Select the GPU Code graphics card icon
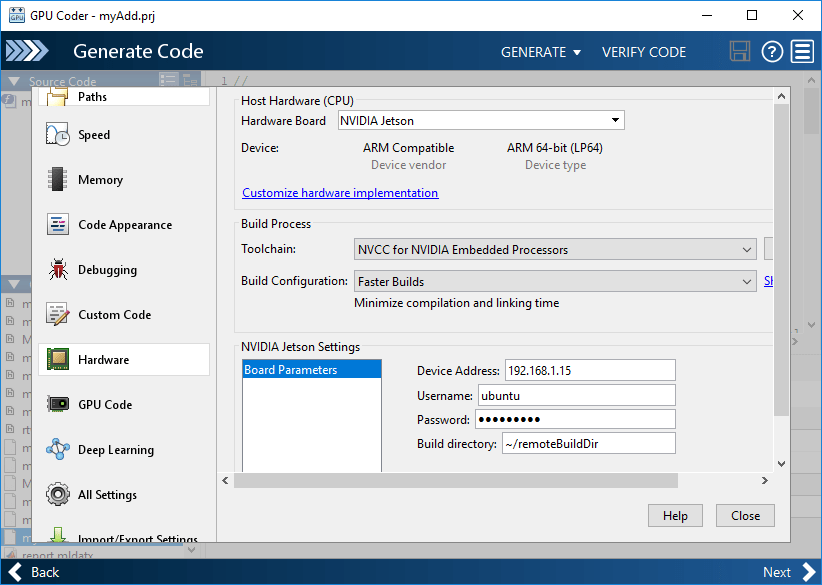This screenshot has width=822, height=585. click(x=58, y=404)
